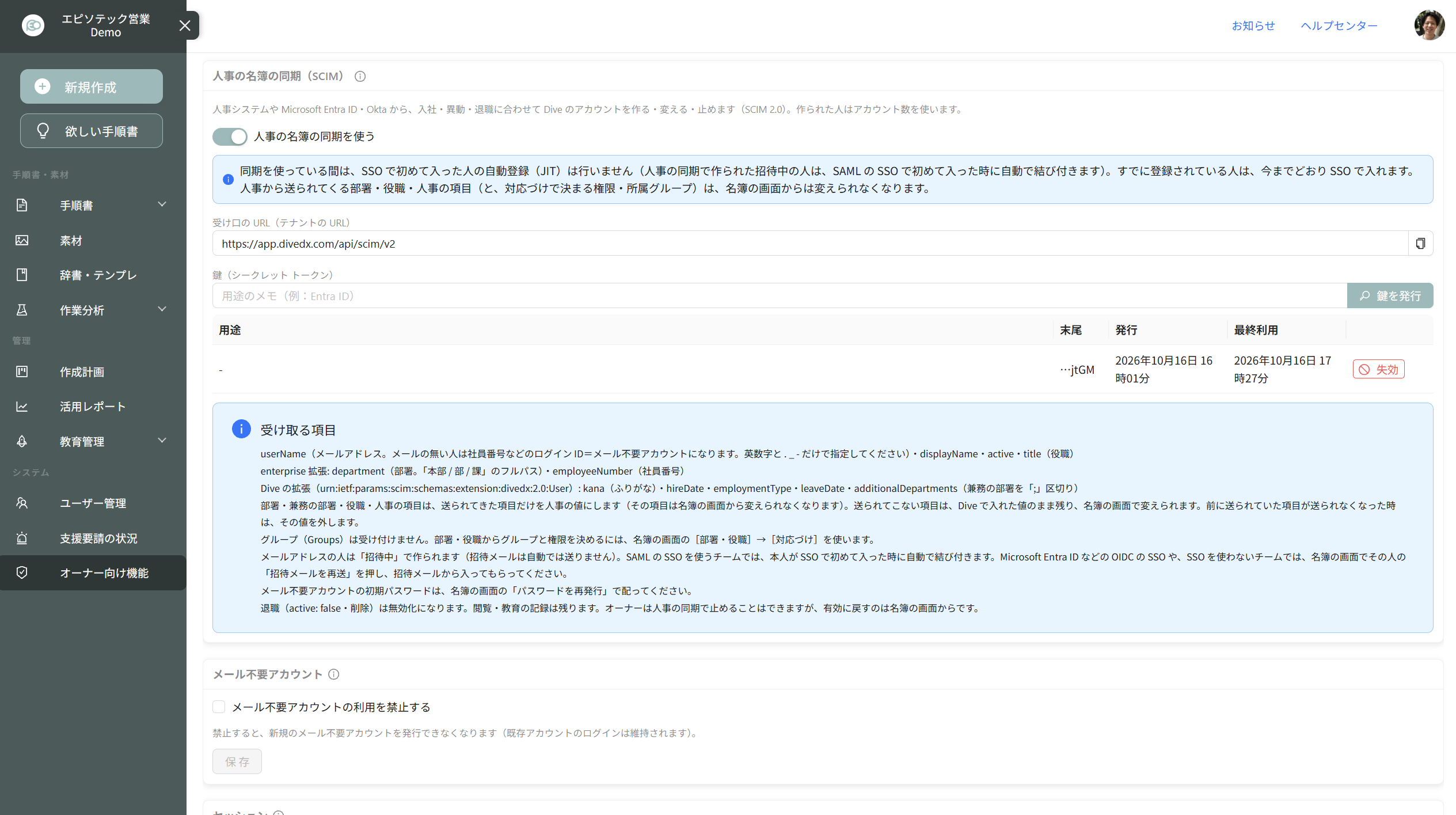Click the ユーザー管理 menu label
This screenshot has width=1456, height=815.
pyautogui.click(x=93, y=503)
